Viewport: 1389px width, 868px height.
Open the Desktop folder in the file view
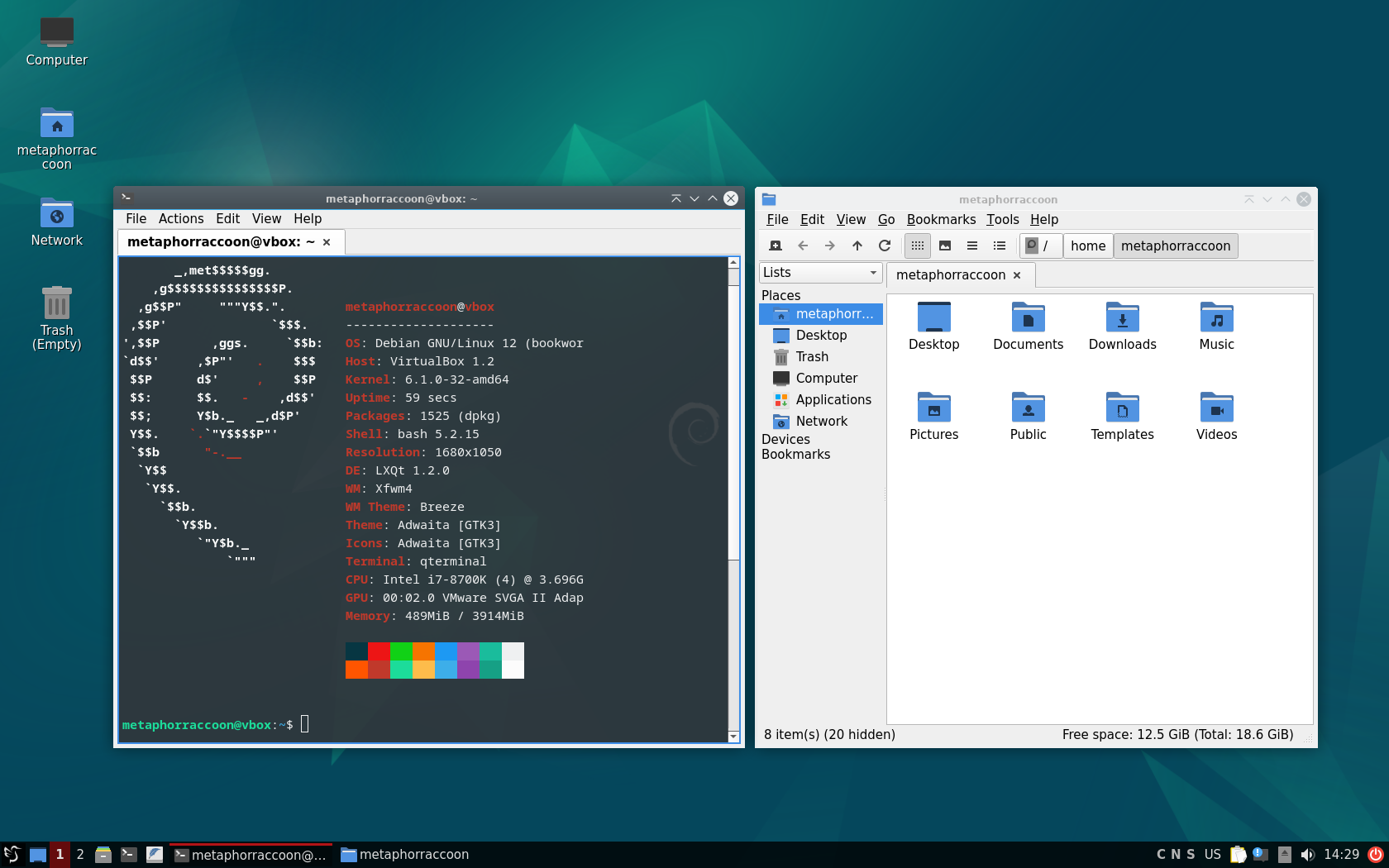pyautogui.click(x=934, y=327)
